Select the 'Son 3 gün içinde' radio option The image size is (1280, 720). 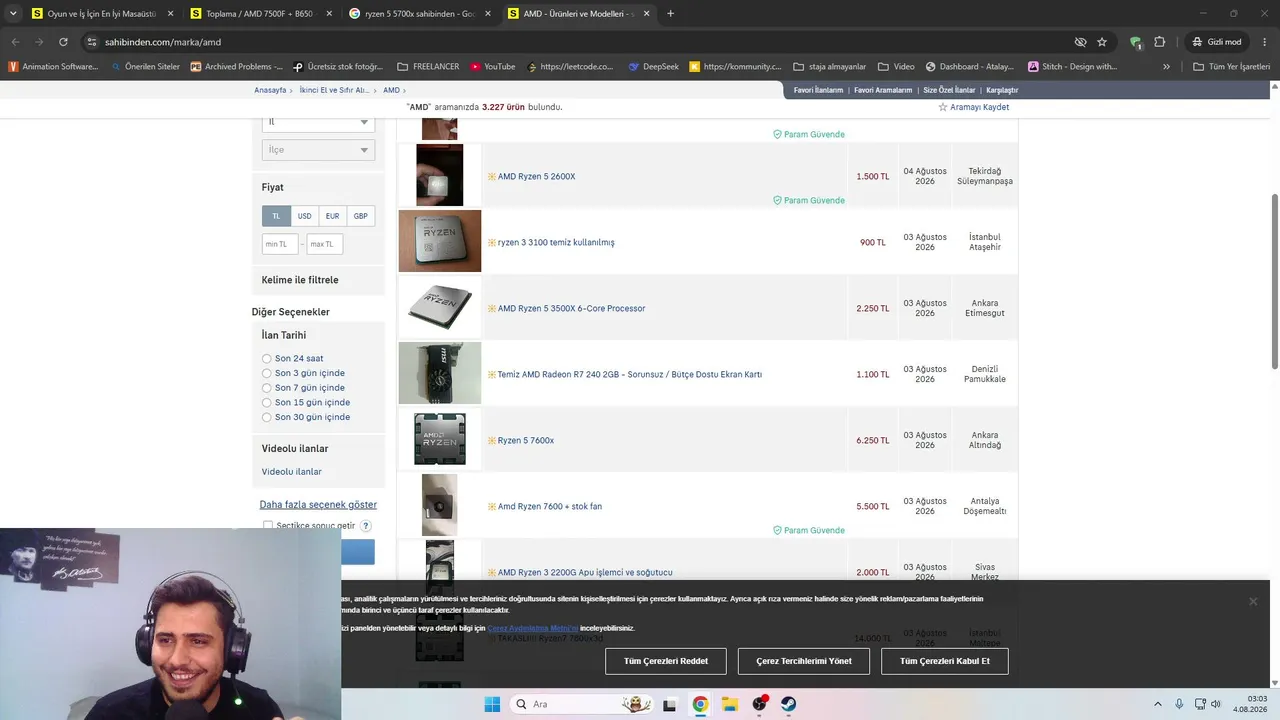click(x=267, y=373)
